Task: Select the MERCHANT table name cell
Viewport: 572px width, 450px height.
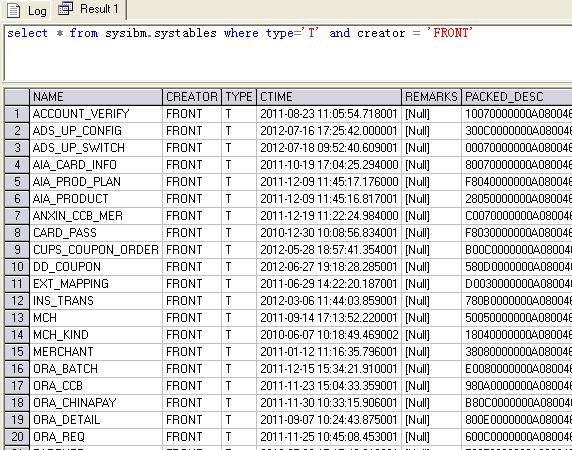Action: 96,352
